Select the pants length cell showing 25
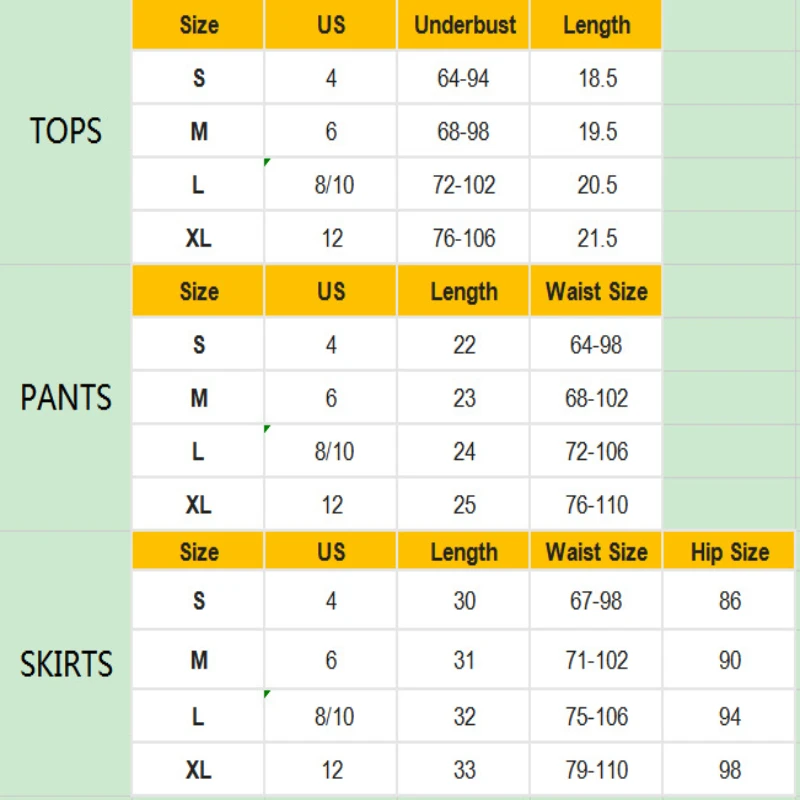 tap(464, 505)
